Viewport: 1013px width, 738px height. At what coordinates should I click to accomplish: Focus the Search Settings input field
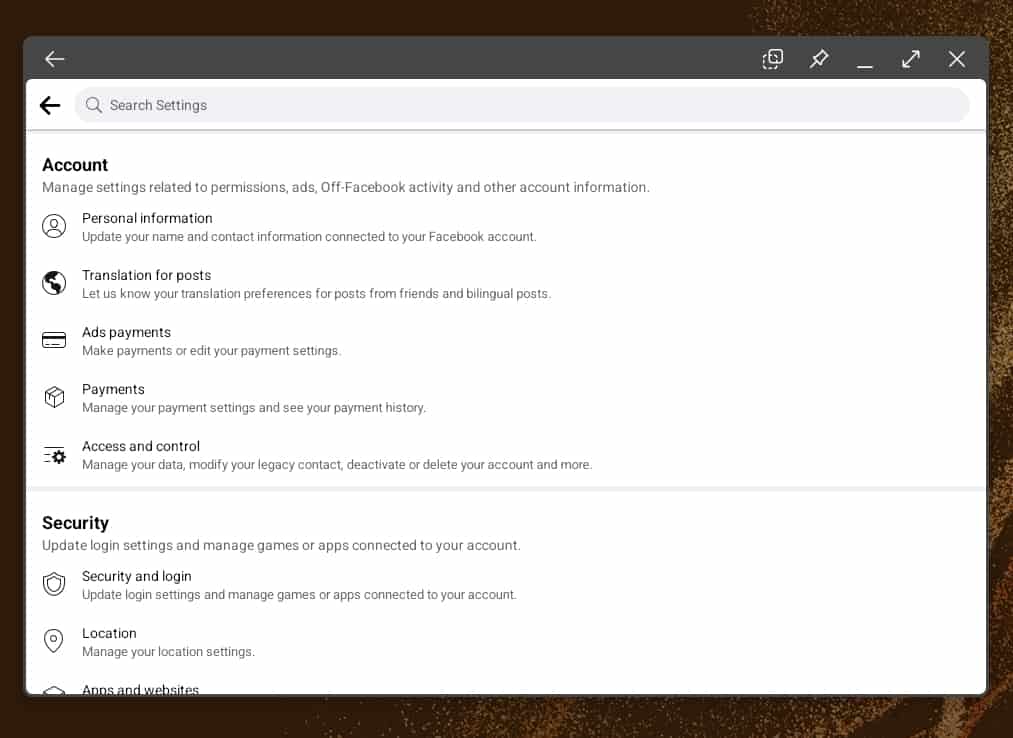click(530, 105)
